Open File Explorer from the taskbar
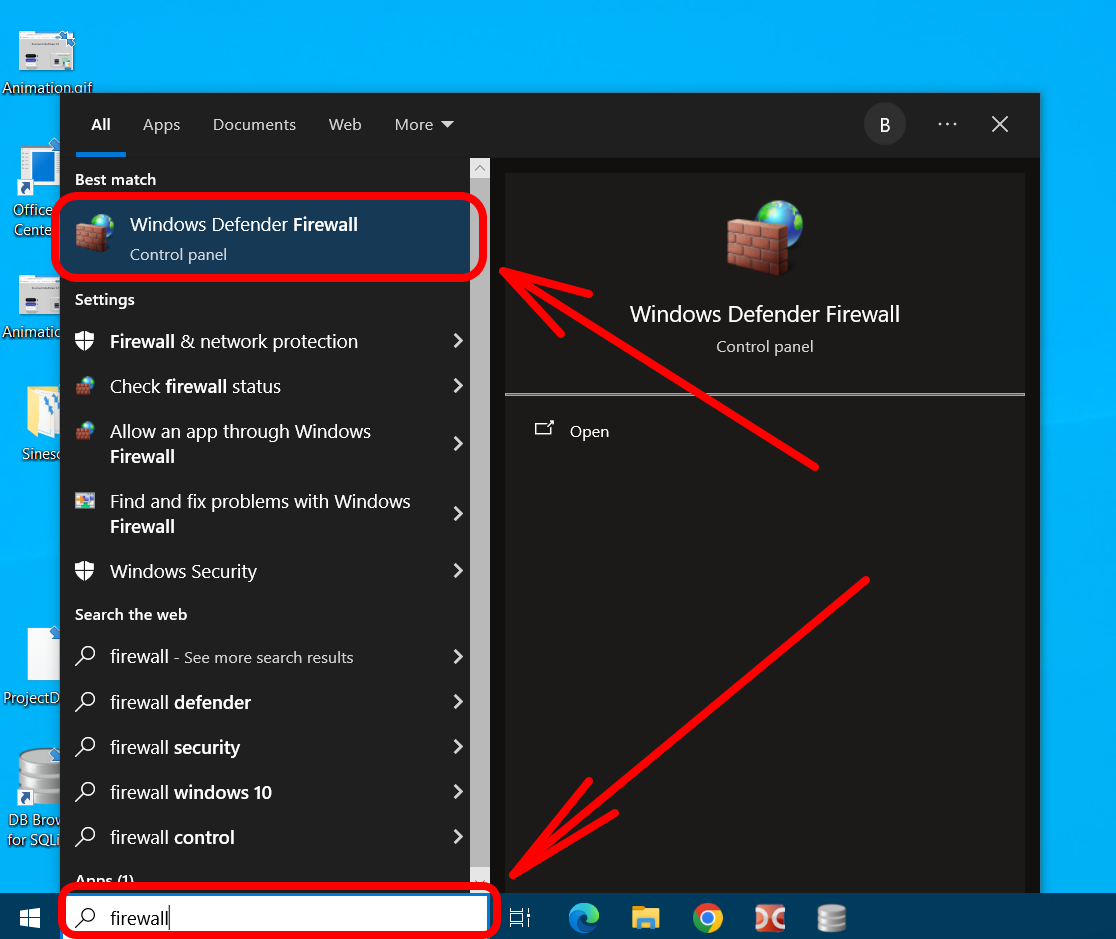The height and width of the screenshot is (939, 1116). coord(646,917)
